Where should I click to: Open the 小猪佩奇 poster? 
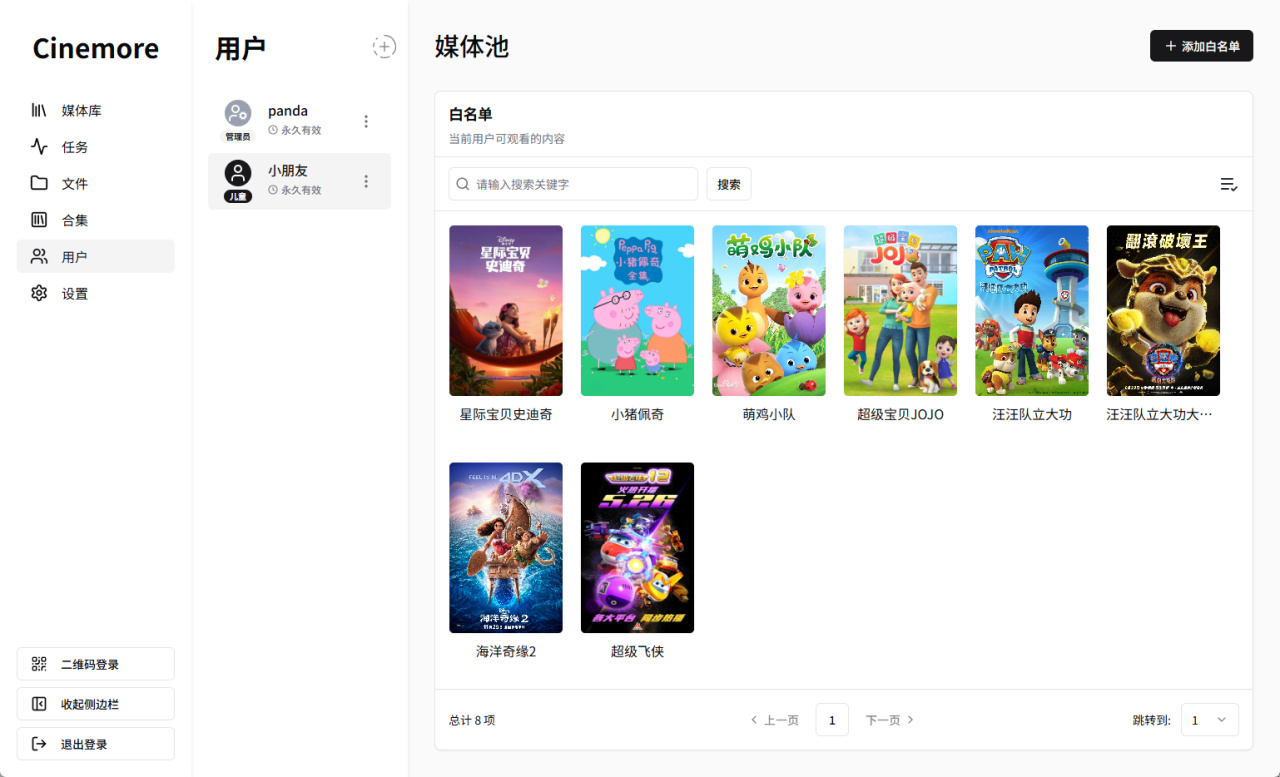637,311
